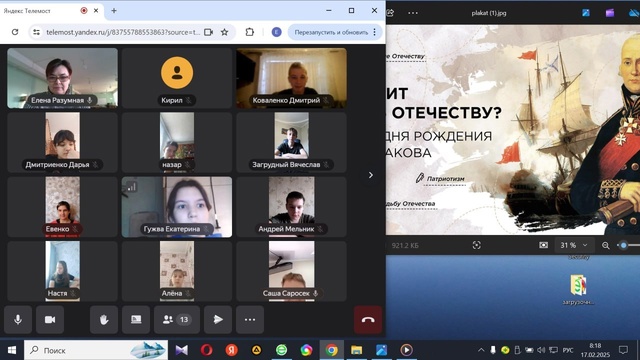The height and width of the screenshot is (360, 640).
Task: Select Саша Саросек video tile
Action: (x=291, y=271)
